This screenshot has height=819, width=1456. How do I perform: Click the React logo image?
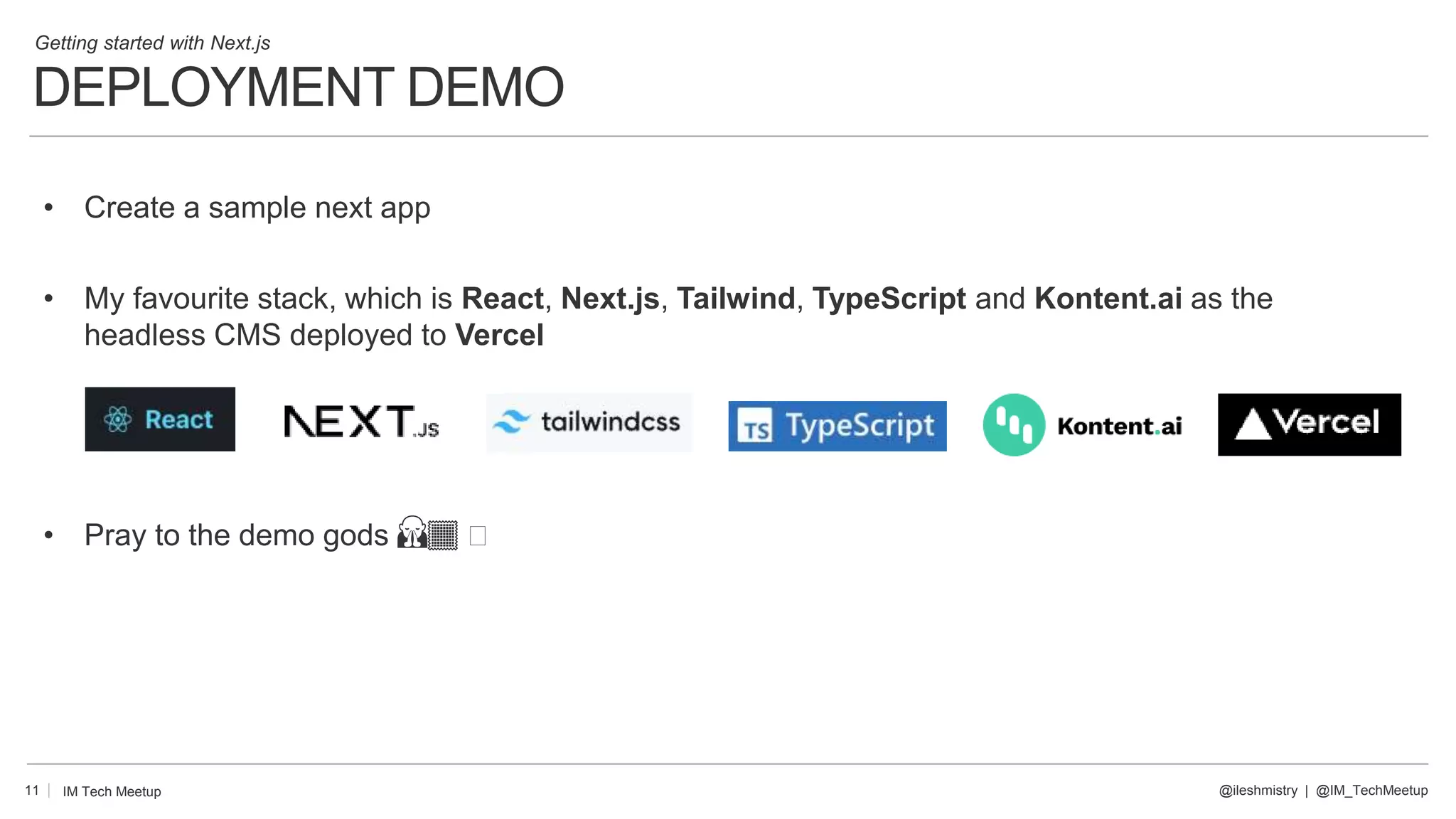160,419
